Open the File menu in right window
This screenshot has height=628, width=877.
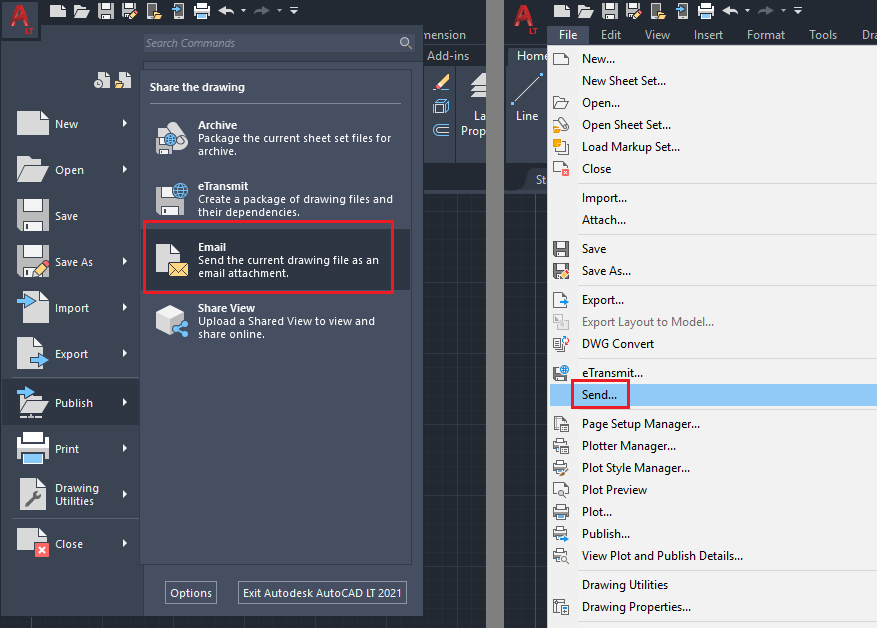click(x=568, y=35)
